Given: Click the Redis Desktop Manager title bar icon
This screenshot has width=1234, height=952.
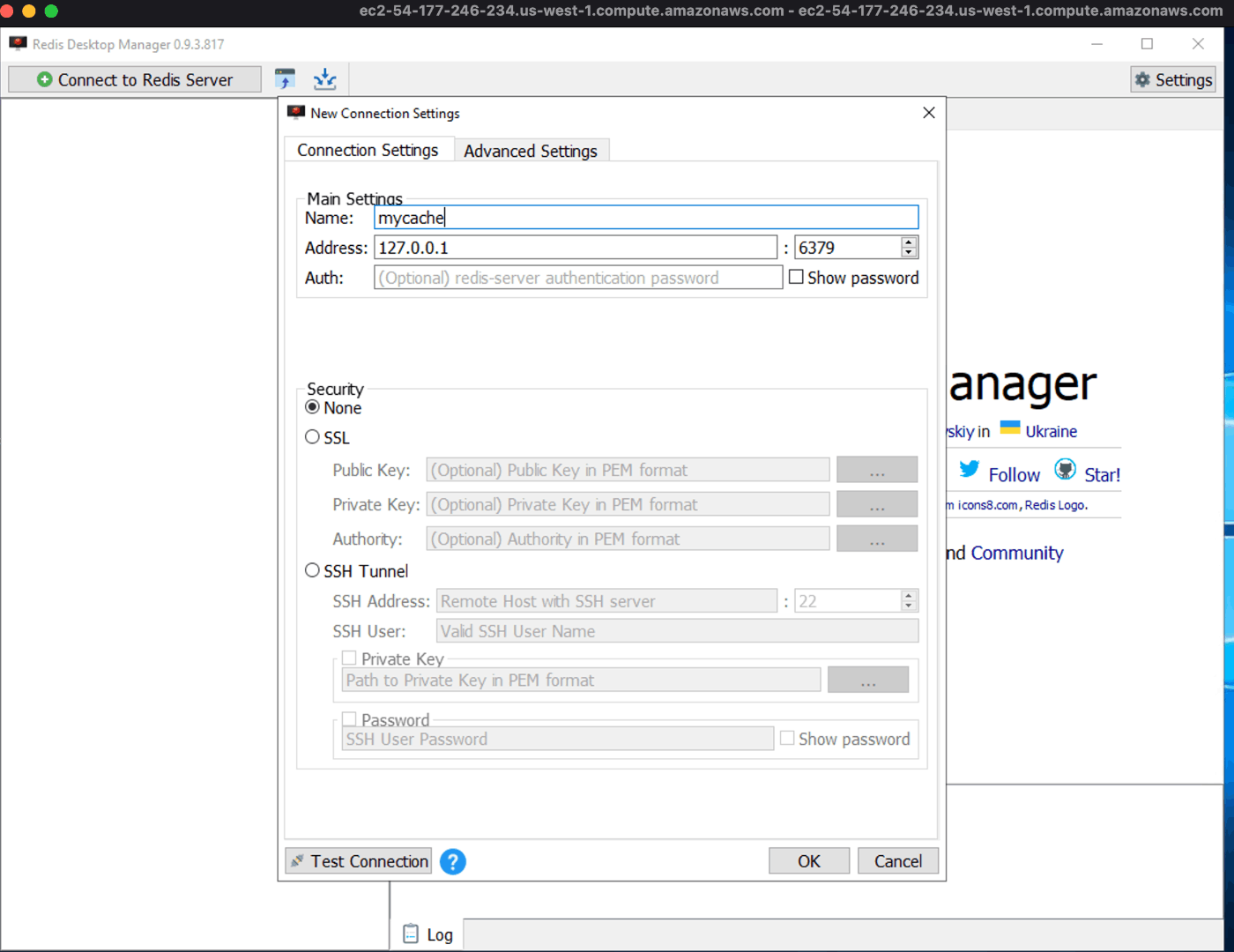Looking at the screenshot, I should [18, 43].
